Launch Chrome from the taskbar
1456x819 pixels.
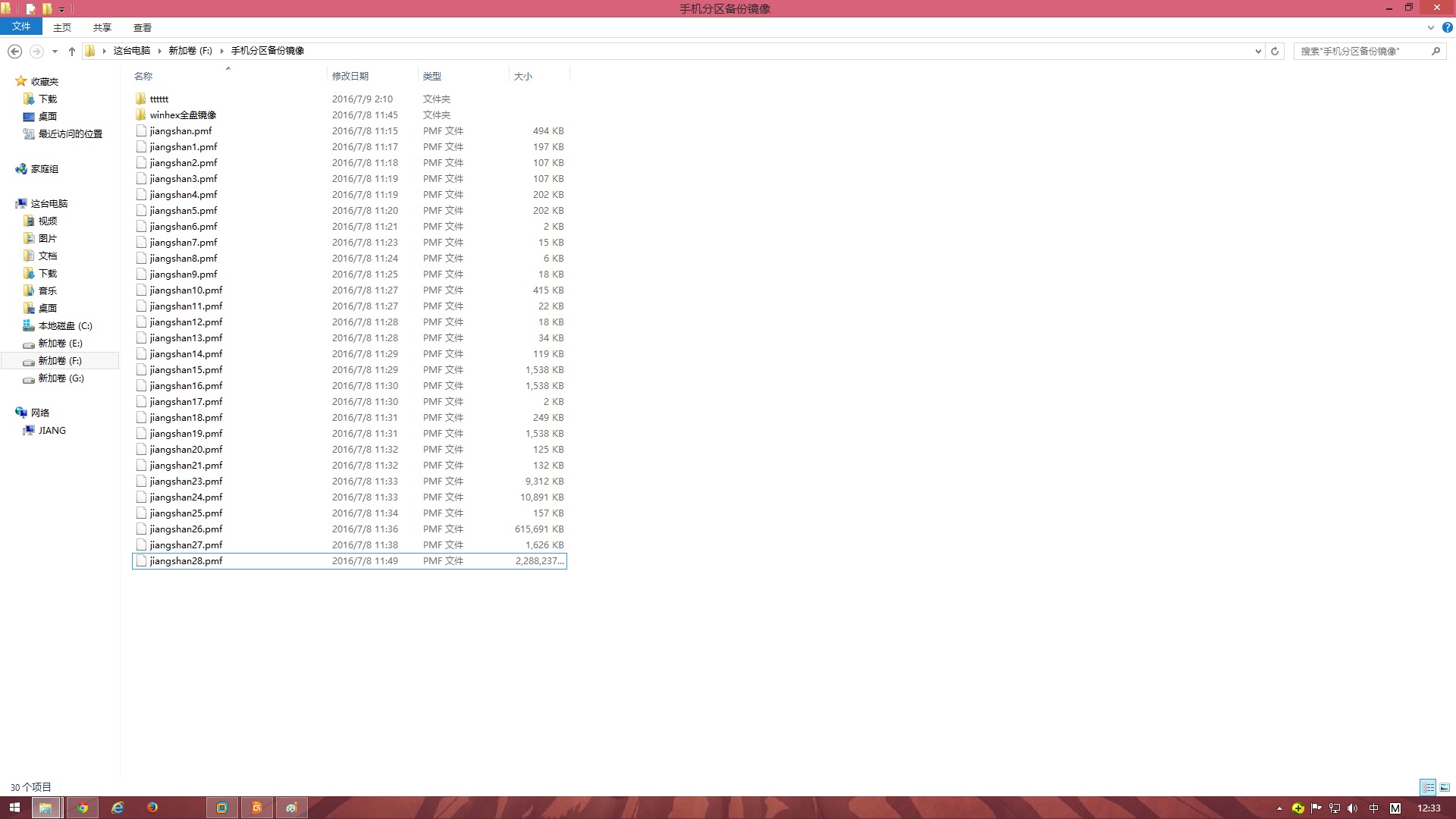coord(83,808)
